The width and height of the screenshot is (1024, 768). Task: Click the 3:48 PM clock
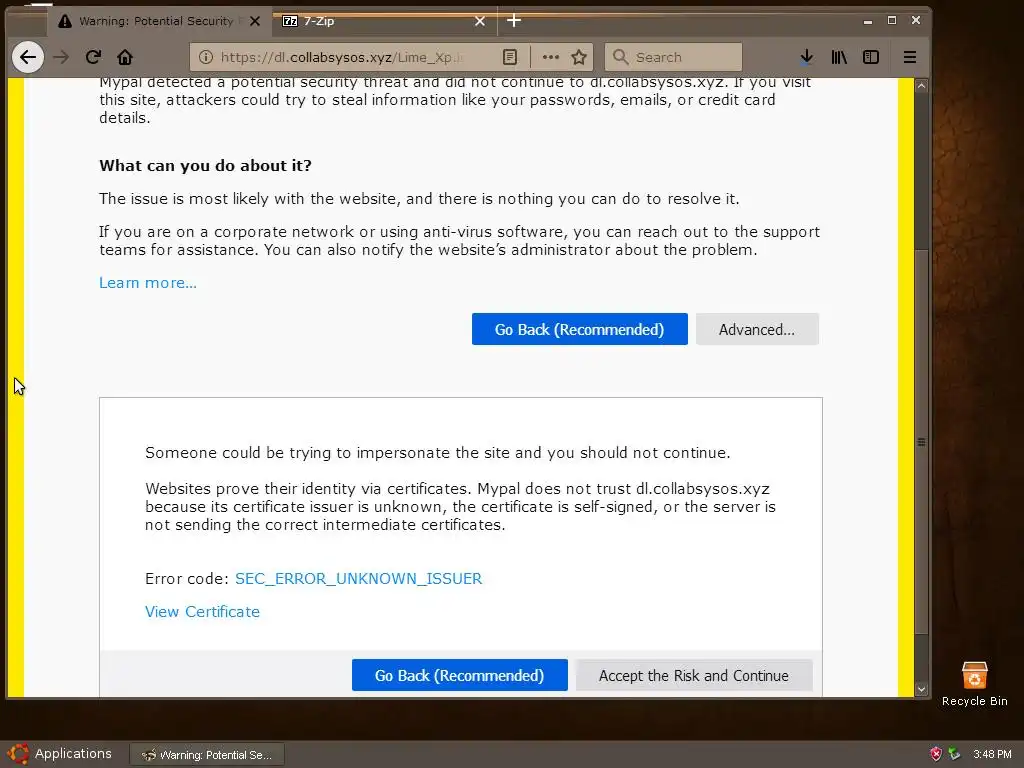[992, 754]
